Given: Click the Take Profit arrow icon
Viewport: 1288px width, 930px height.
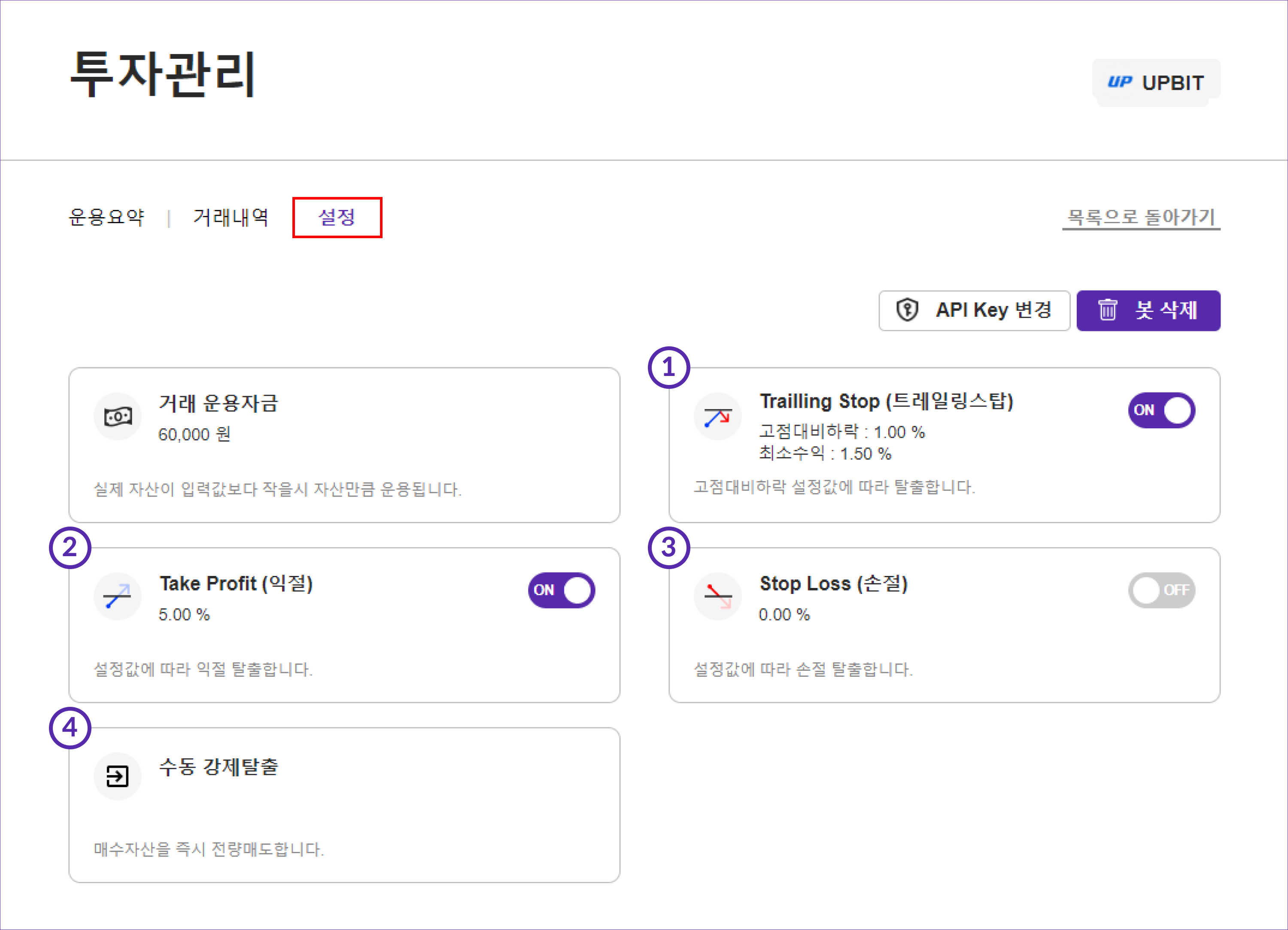Looking at the screenshot, I should pyautogui.click(x=118, y=596).
